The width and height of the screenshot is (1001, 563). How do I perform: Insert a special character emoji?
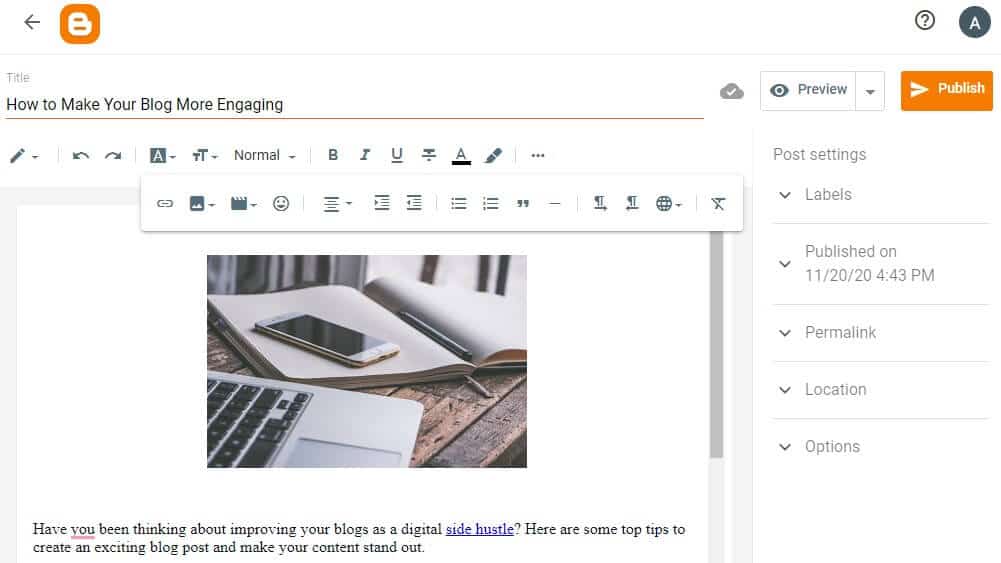coord(281,204)
